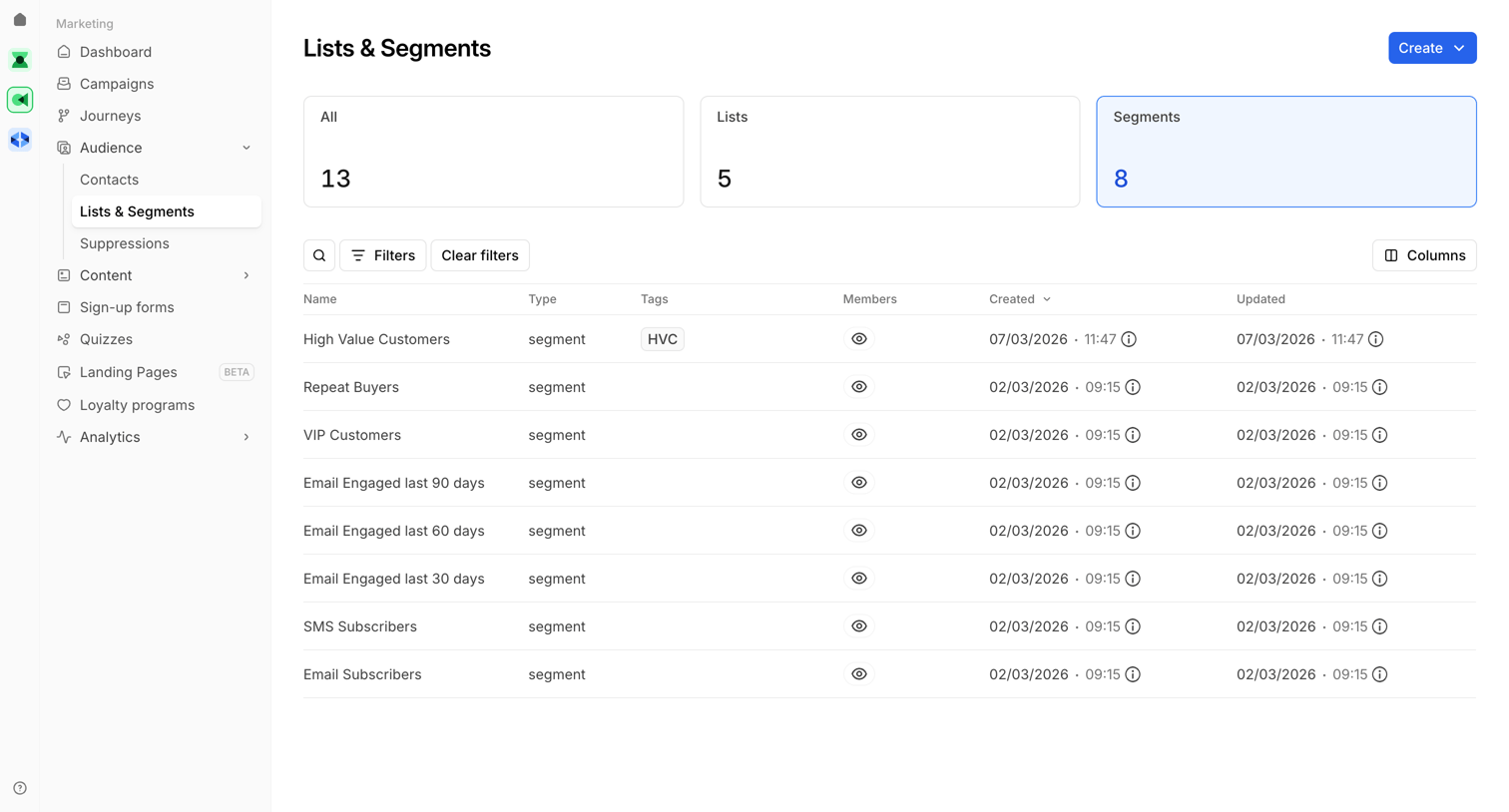
Task: Click the home icon in the app rail
Action: pyautogui.click(x=20, y=20)
